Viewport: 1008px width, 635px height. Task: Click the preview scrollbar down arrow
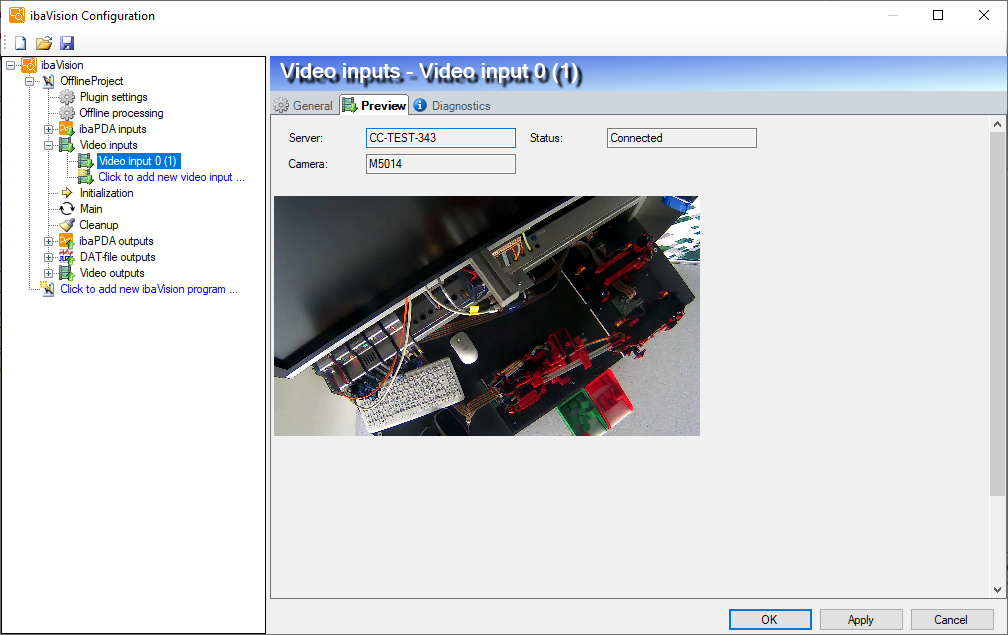997,589
